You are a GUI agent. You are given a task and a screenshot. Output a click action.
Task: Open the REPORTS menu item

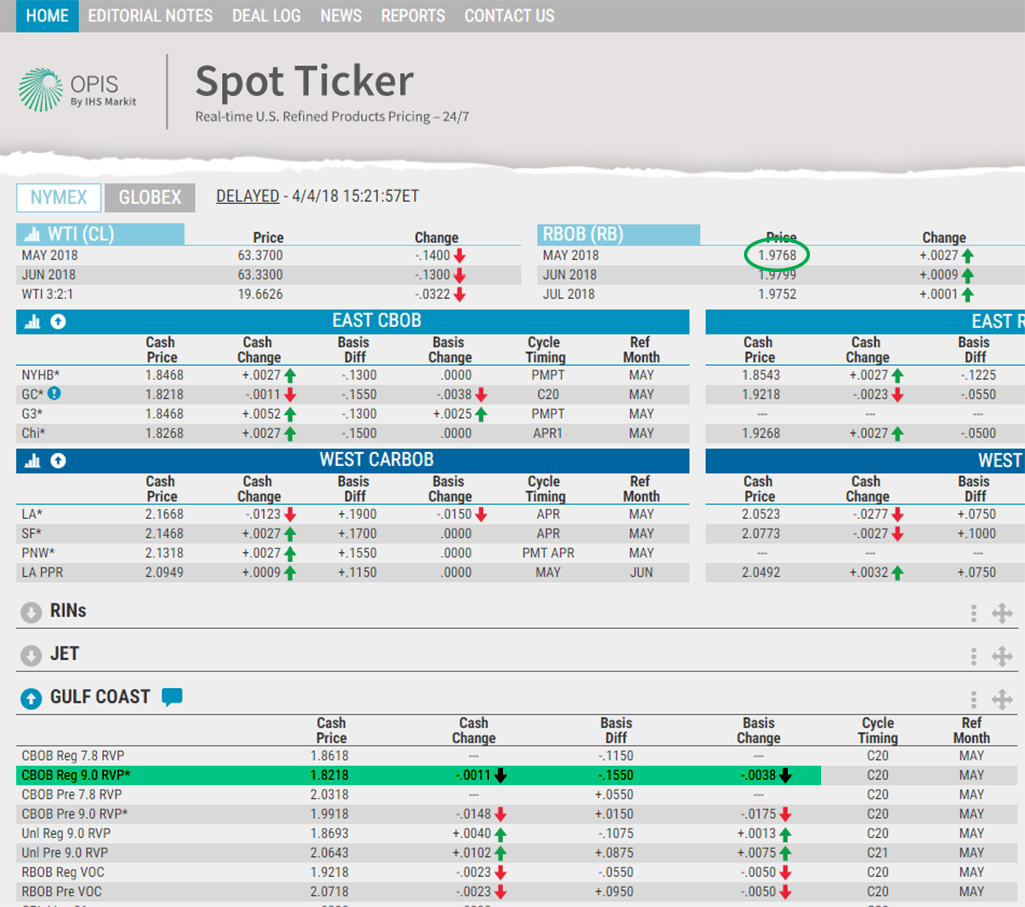(412, 16)
